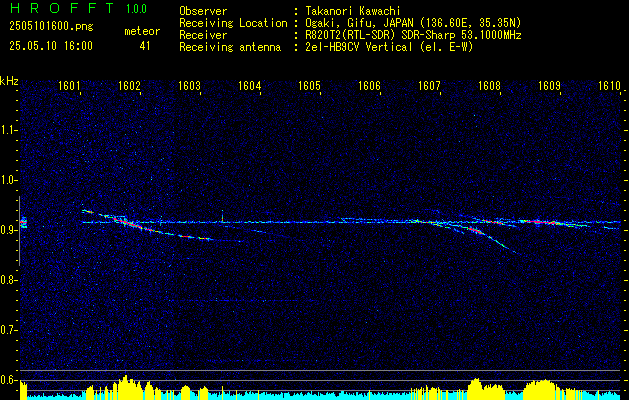Click the filename 2505101600.png
Viewport: 629px width, 400px height.
click(x=51, y=27)
